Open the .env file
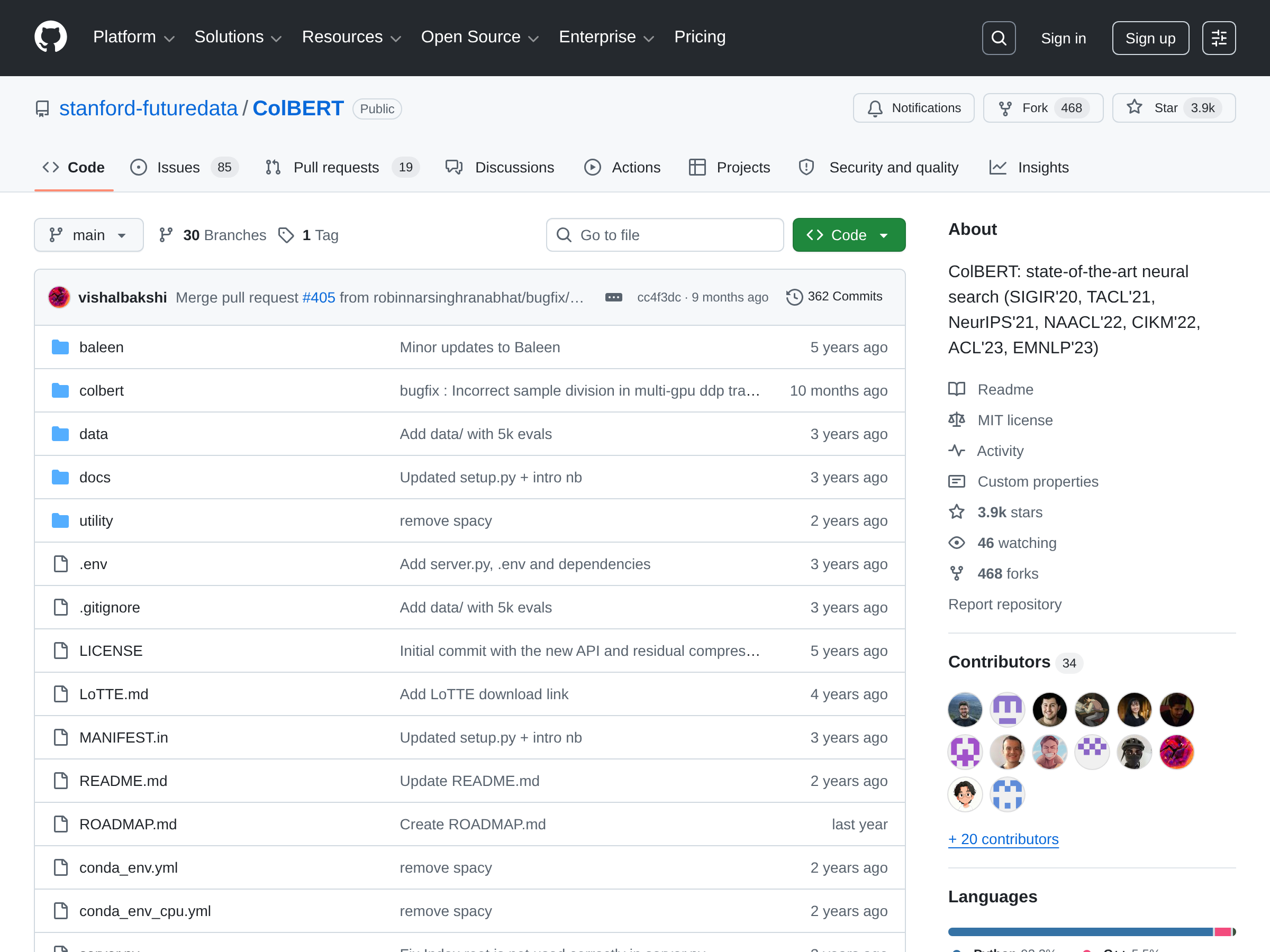The width and height of the screenshot is (1270, 952). pyautogui.click(x=93, y=564)
